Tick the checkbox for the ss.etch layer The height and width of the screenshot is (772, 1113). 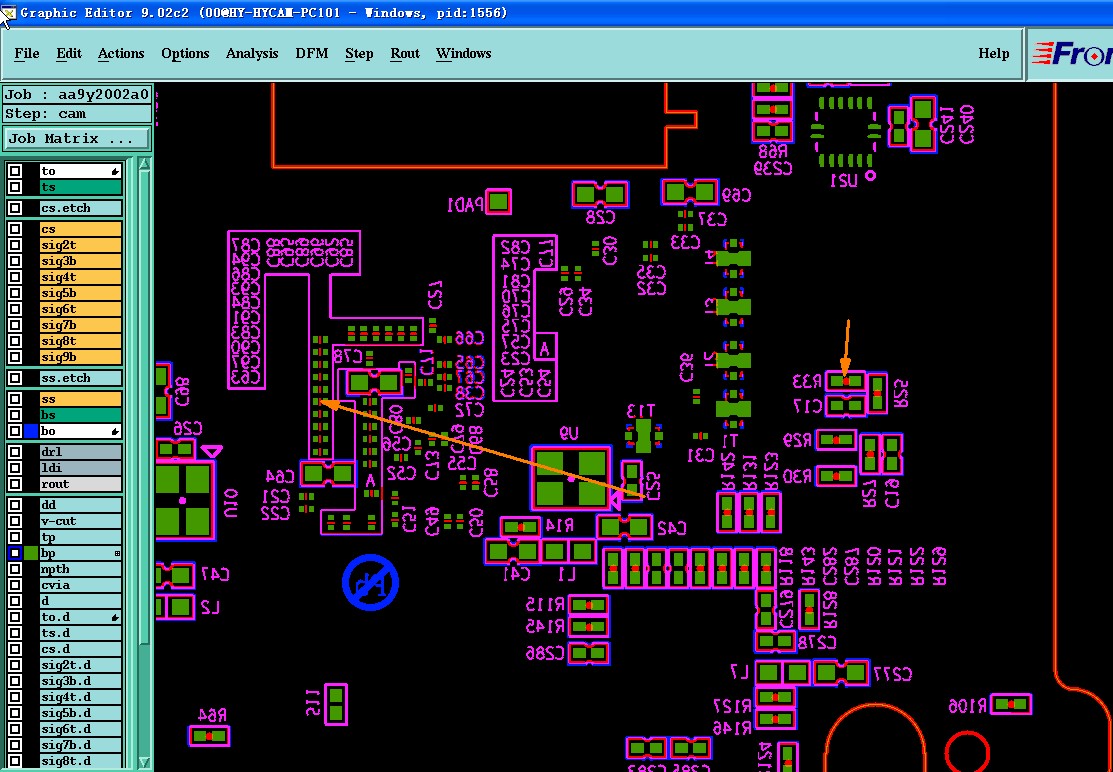[x=14, y=378]
